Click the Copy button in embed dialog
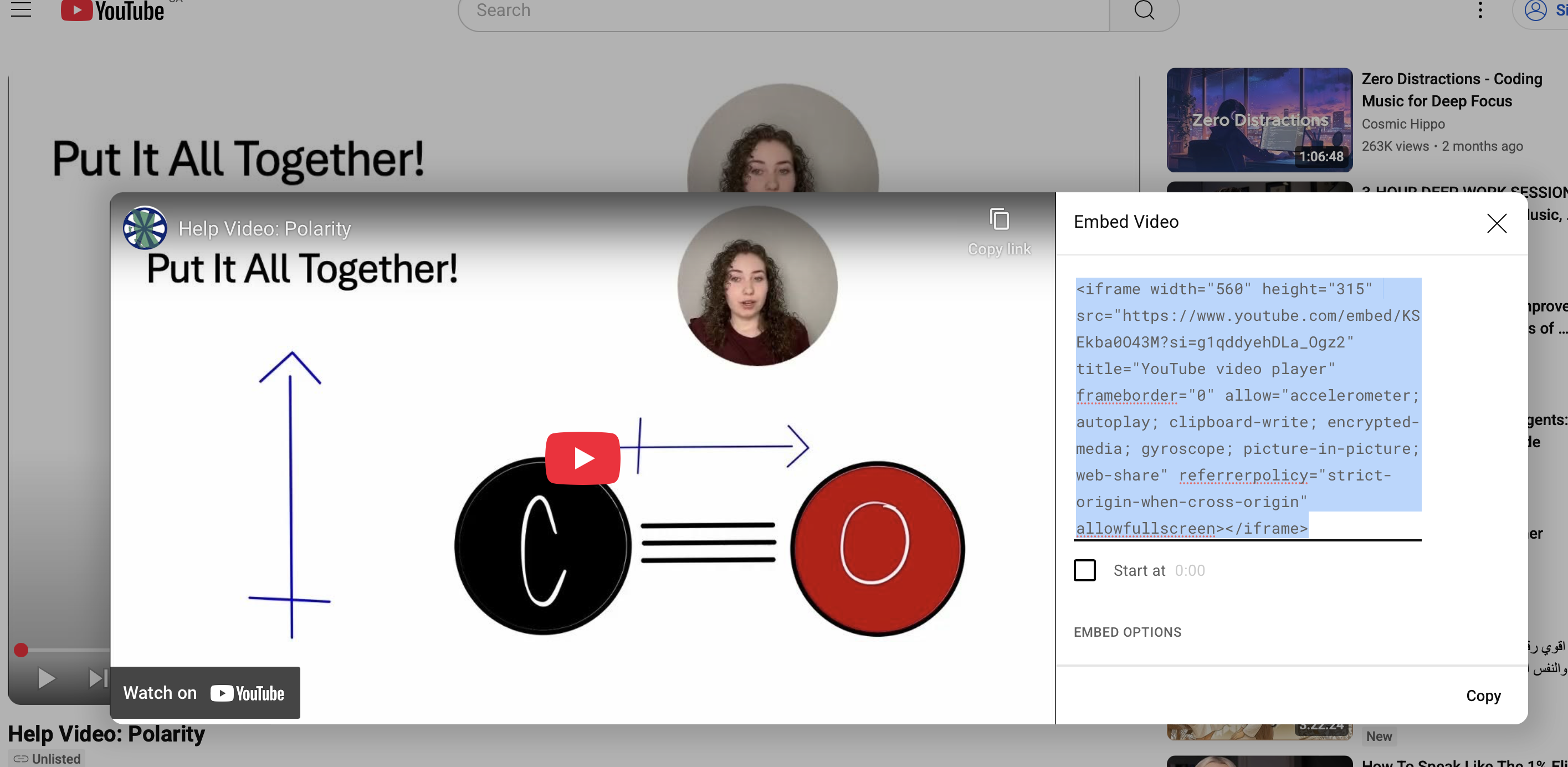 (x=1483, y=696)
